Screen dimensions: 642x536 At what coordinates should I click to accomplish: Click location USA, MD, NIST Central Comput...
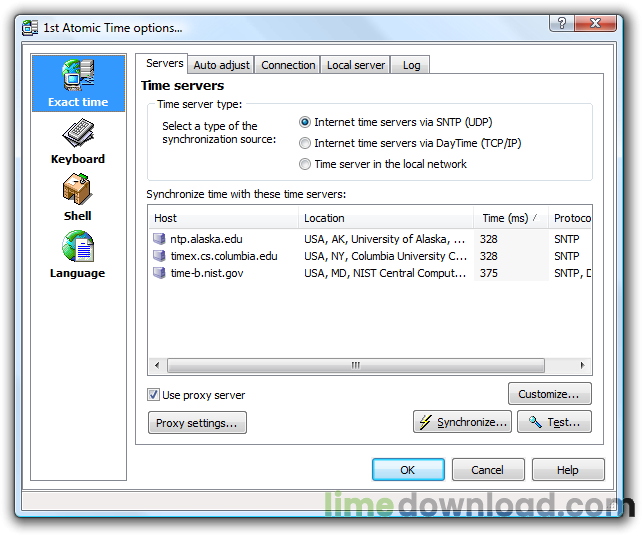pos(385,273)
